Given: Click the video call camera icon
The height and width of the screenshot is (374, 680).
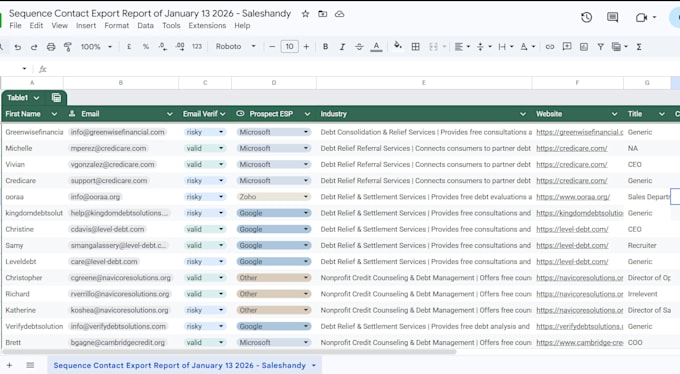Looking at the screenshot, I should click(641, 17).
